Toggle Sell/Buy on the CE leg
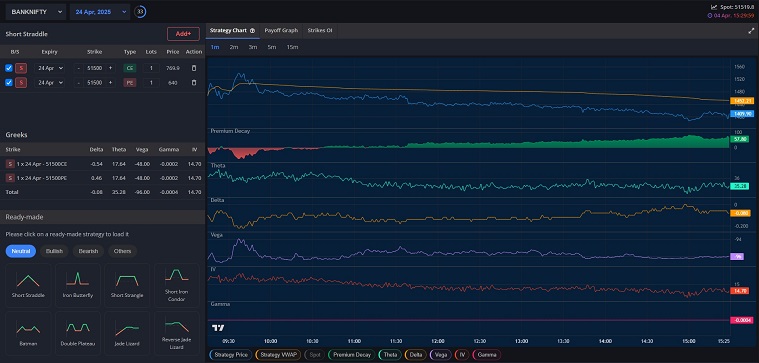The image size is (759, 363). click(x=21, y=68)
